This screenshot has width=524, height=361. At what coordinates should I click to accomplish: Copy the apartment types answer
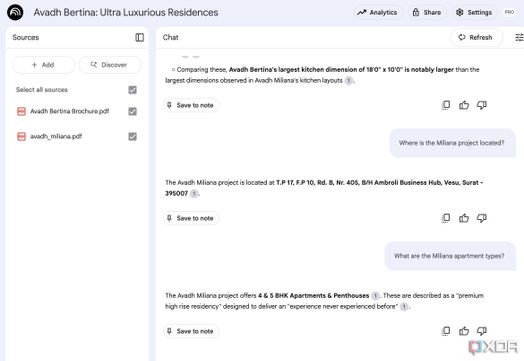pos(446,331)
